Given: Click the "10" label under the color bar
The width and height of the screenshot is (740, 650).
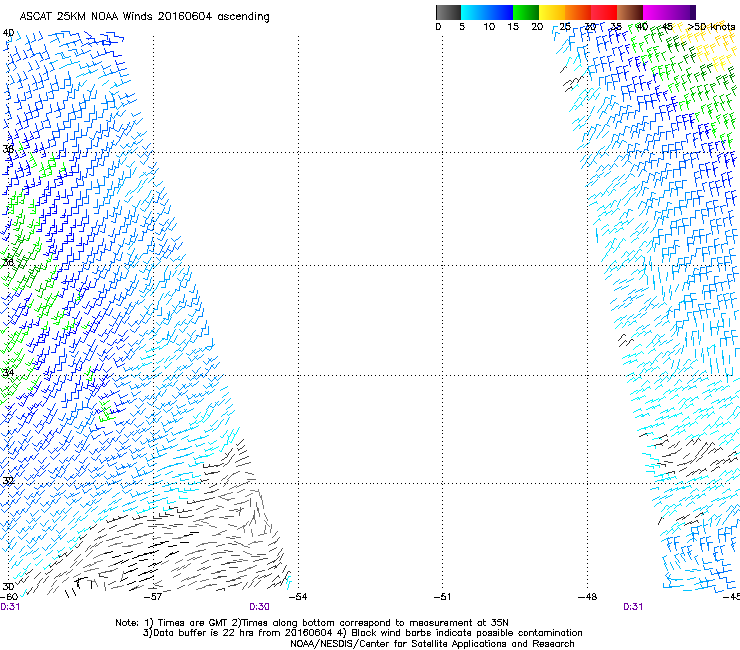Looking at the screenshot, I should point(489,27).
